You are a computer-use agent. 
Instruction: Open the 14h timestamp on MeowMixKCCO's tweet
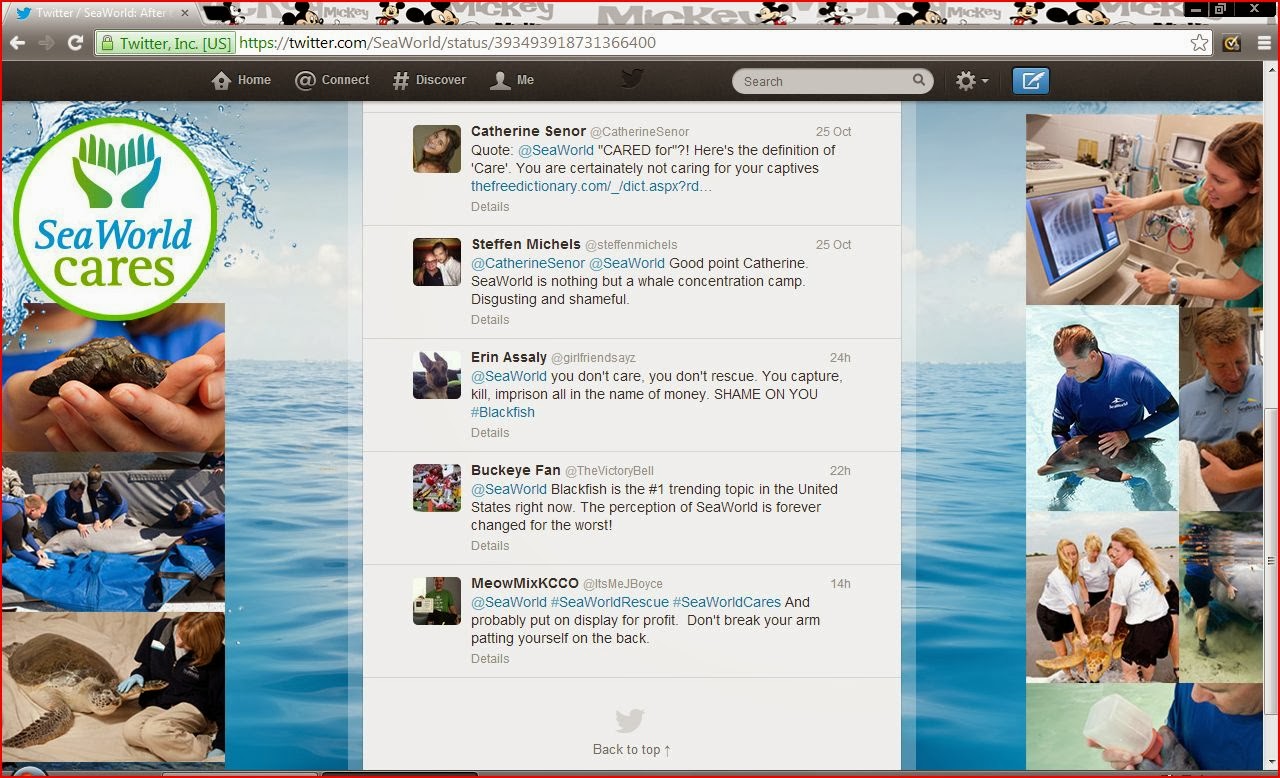pos(840,584)
